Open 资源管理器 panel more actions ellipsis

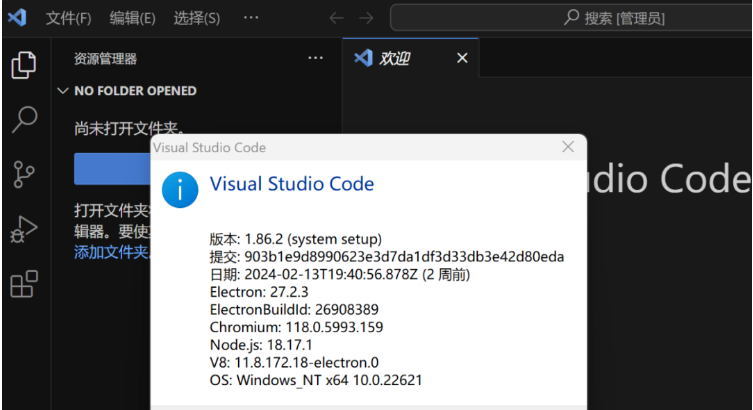315,58
